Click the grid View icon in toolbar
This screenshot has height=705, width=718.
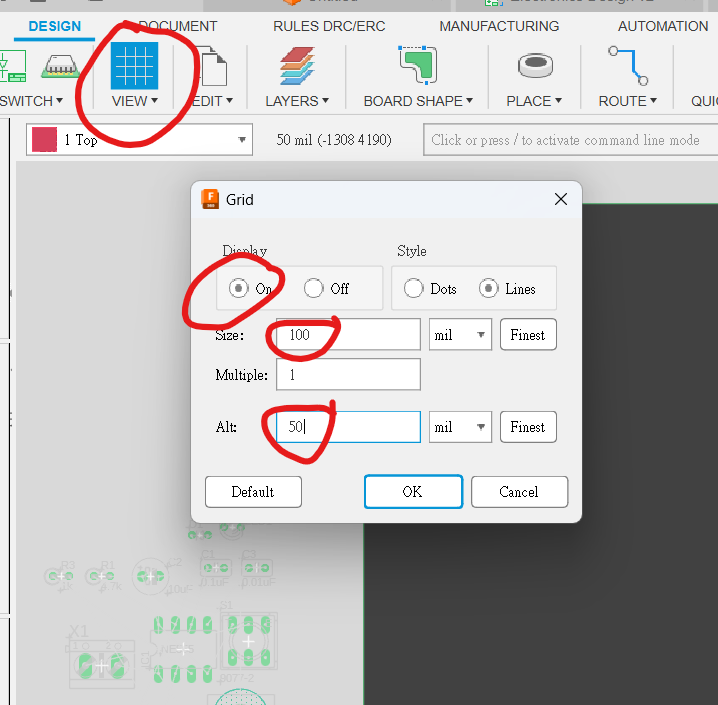tap(134, 66)
